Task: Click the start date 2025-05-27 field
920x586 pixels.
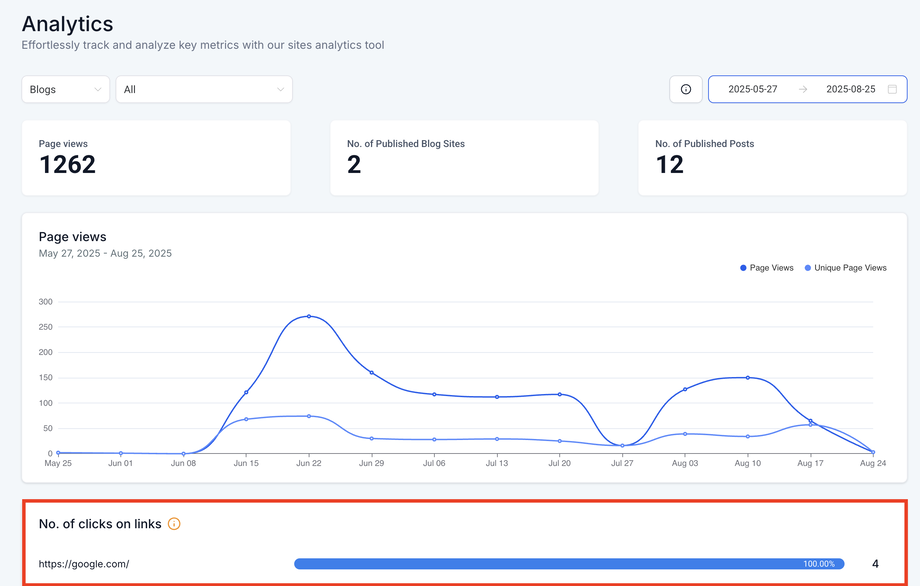Action: click(753, 89)
